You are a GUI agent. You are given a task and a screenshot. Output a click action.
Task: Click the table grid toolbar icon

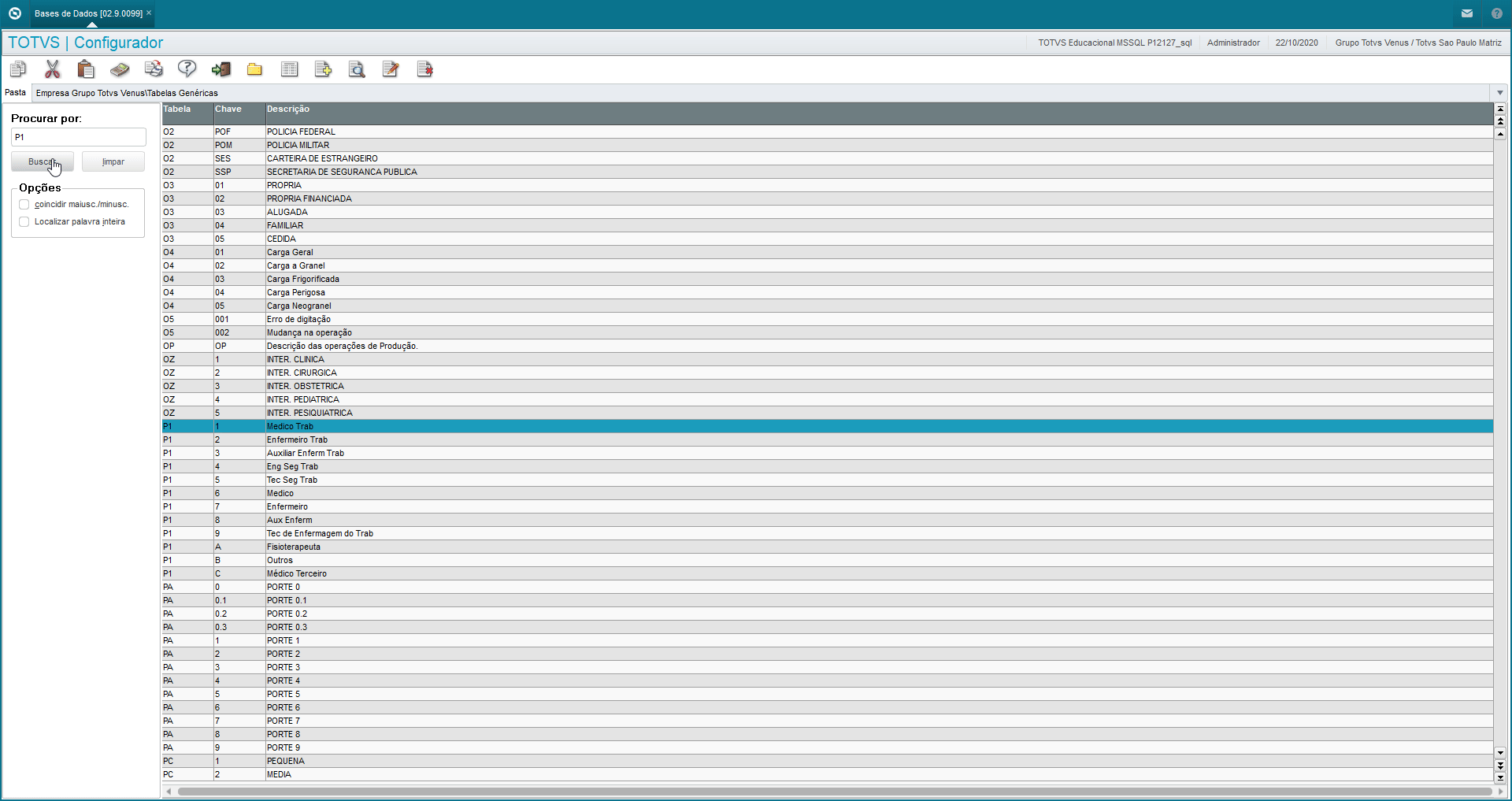coord(289,69)
